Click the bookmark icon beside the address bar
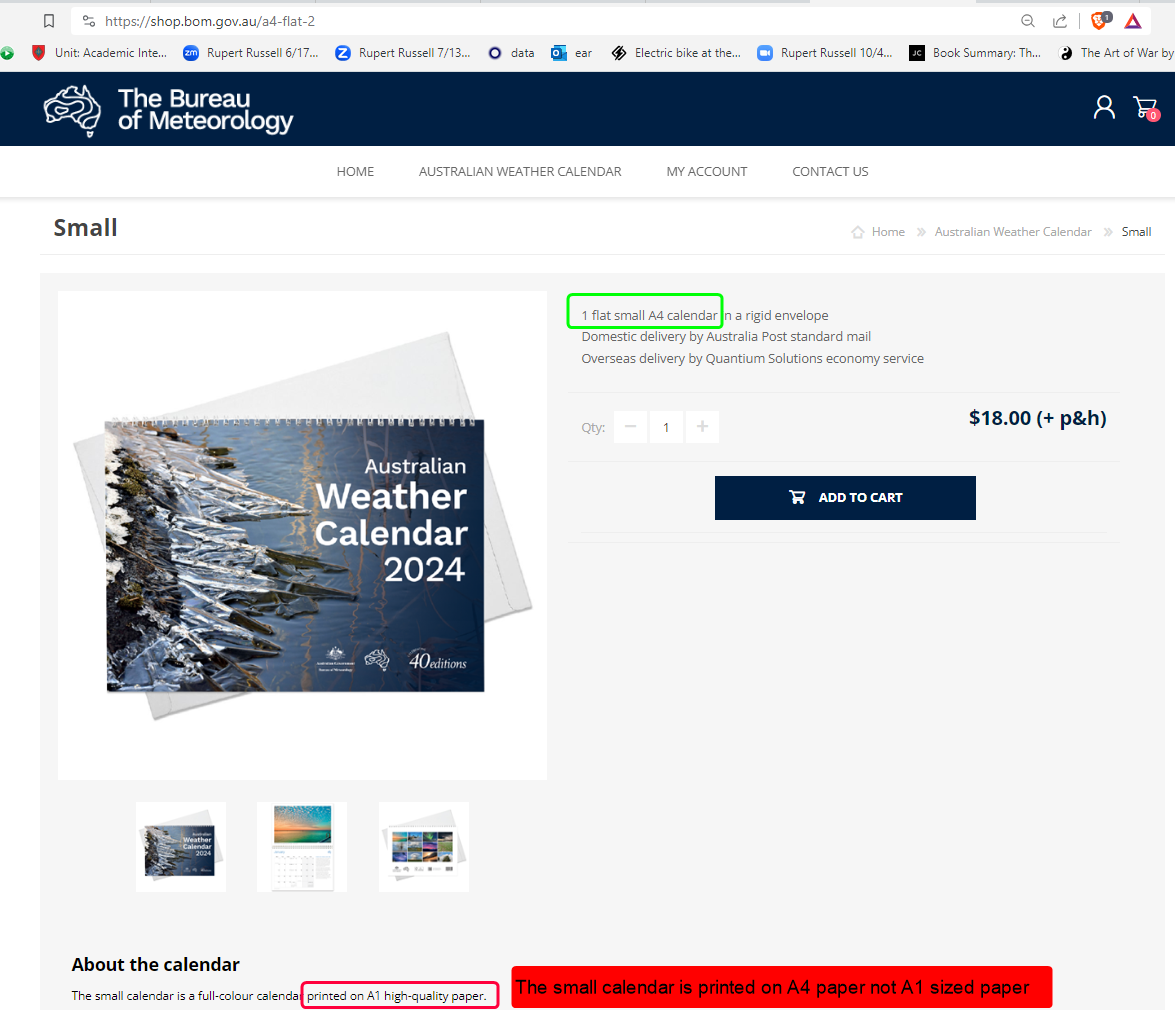This screenshot has height=1010, width=1175. (49, 21)
